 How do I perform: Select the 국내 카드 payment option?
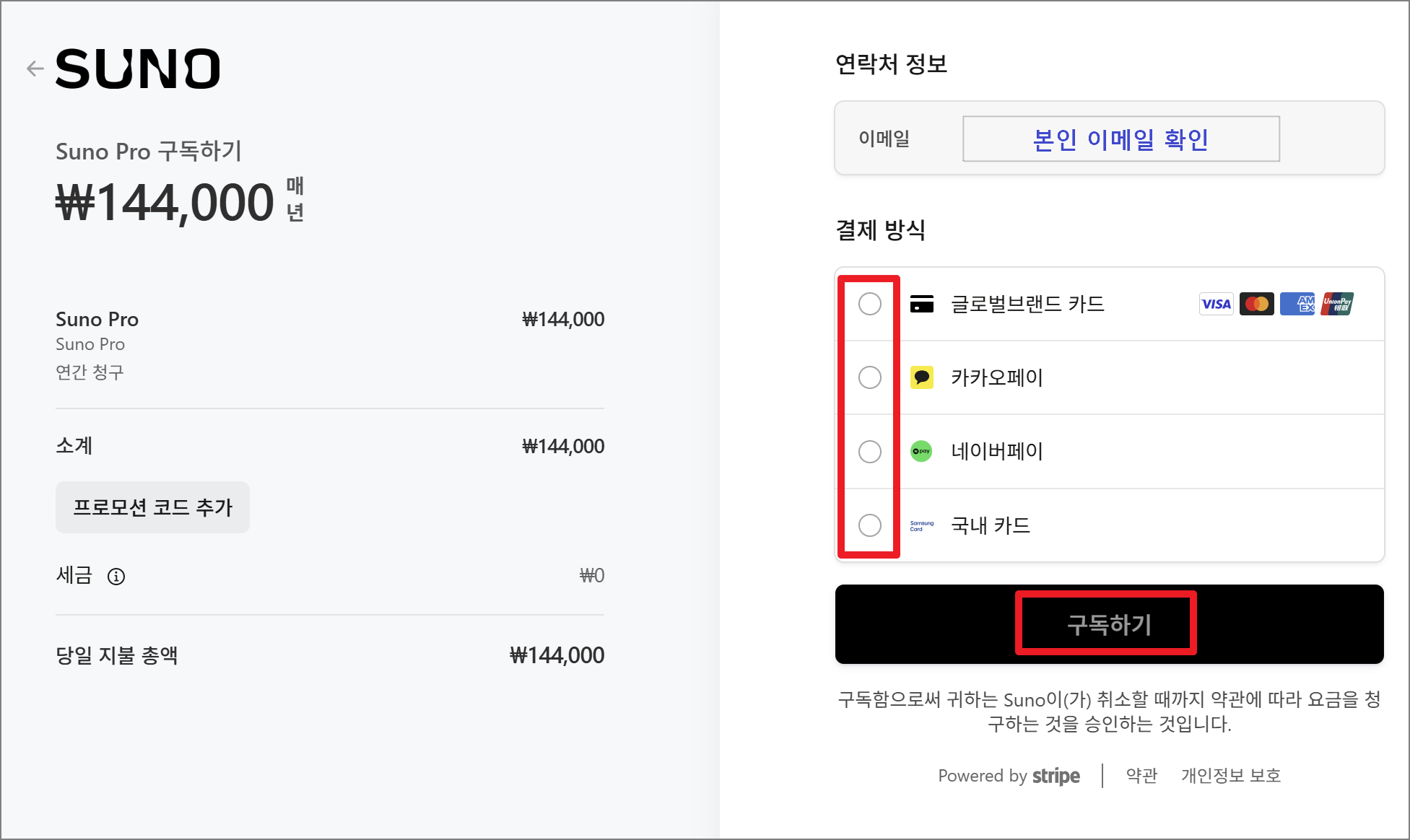(x=869, y=527)
